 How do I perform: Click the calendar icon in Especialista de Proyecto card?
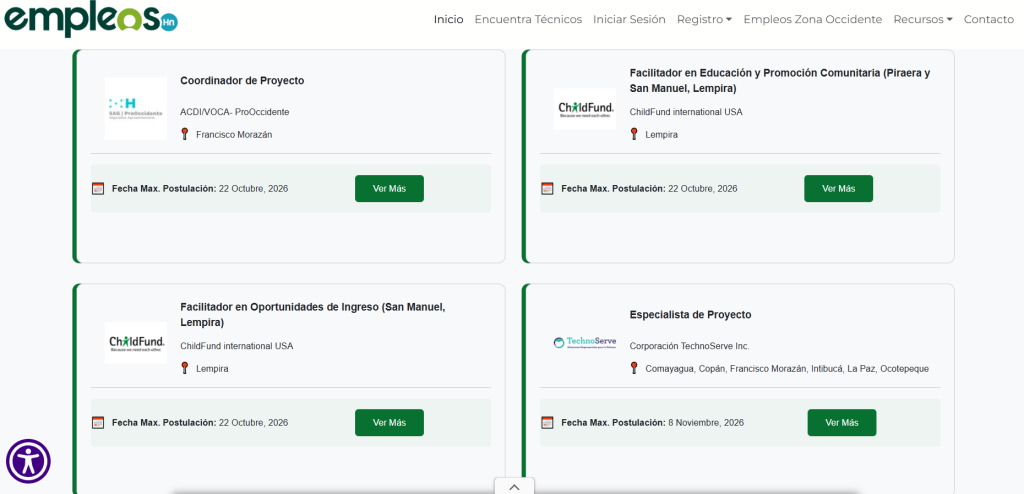point(547,423)
